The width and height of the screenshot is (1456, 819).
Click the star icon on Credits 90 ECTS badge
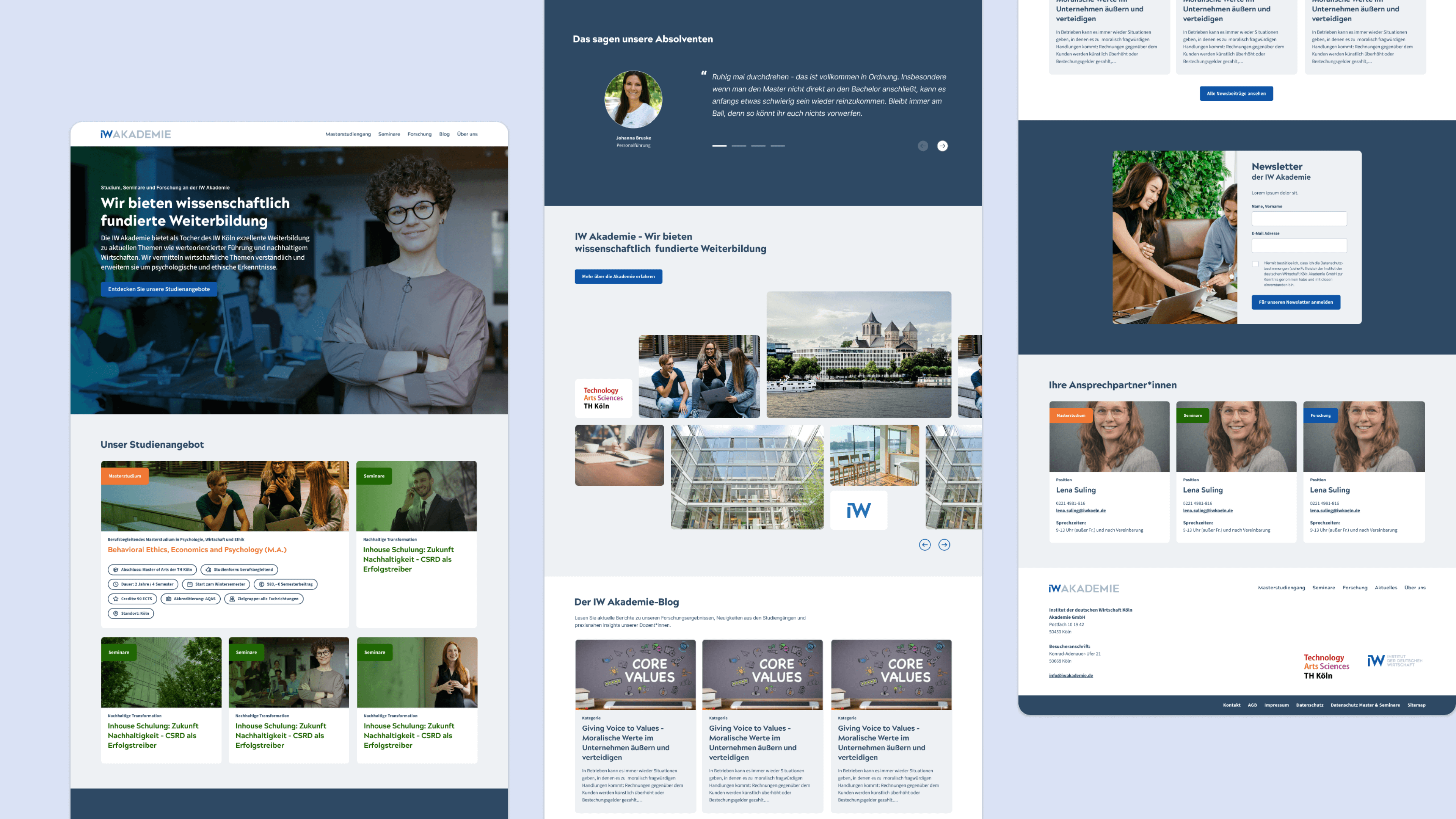pyautogui.click(x=115, y=599)
